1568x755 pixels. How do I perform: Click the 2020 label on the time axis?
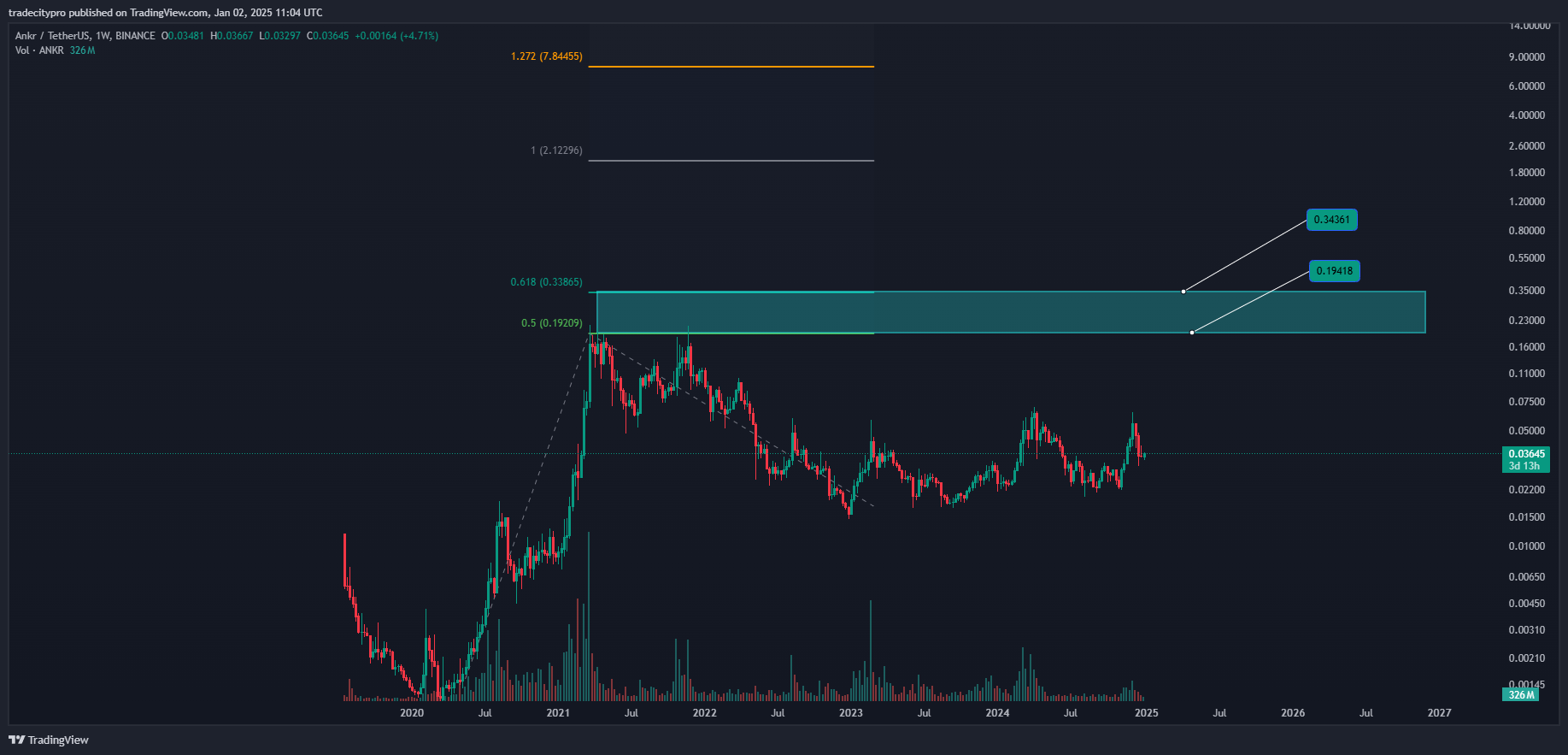[x=412, y=713]
